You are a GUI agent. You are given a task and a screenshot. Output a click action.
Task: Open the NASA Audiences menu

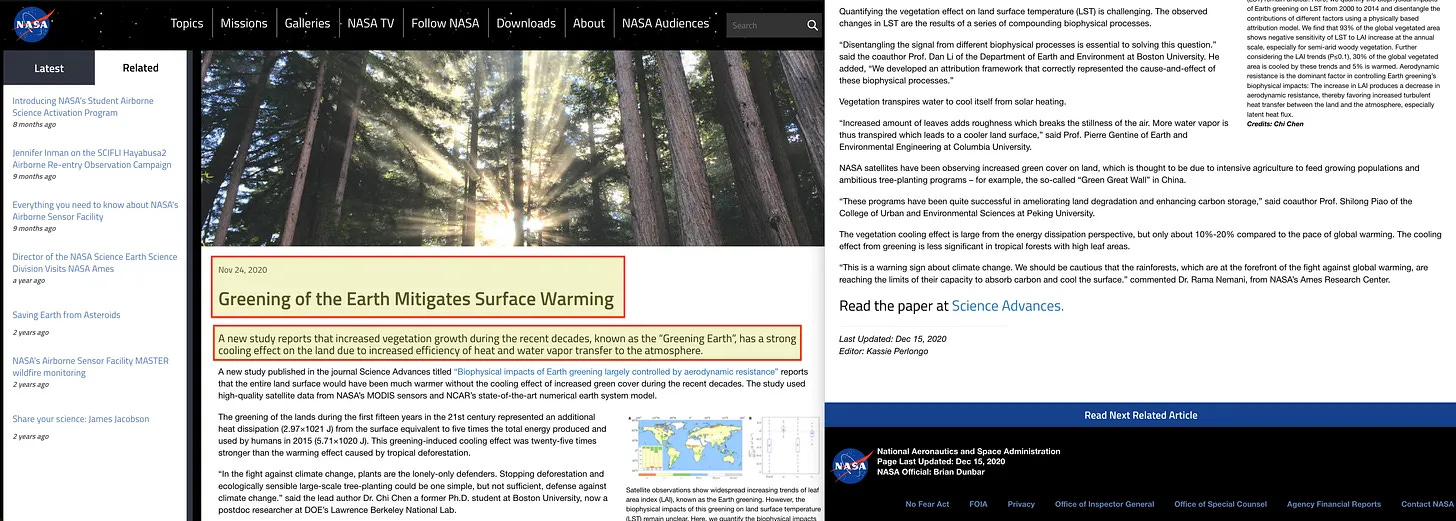[x=665, y=23]
